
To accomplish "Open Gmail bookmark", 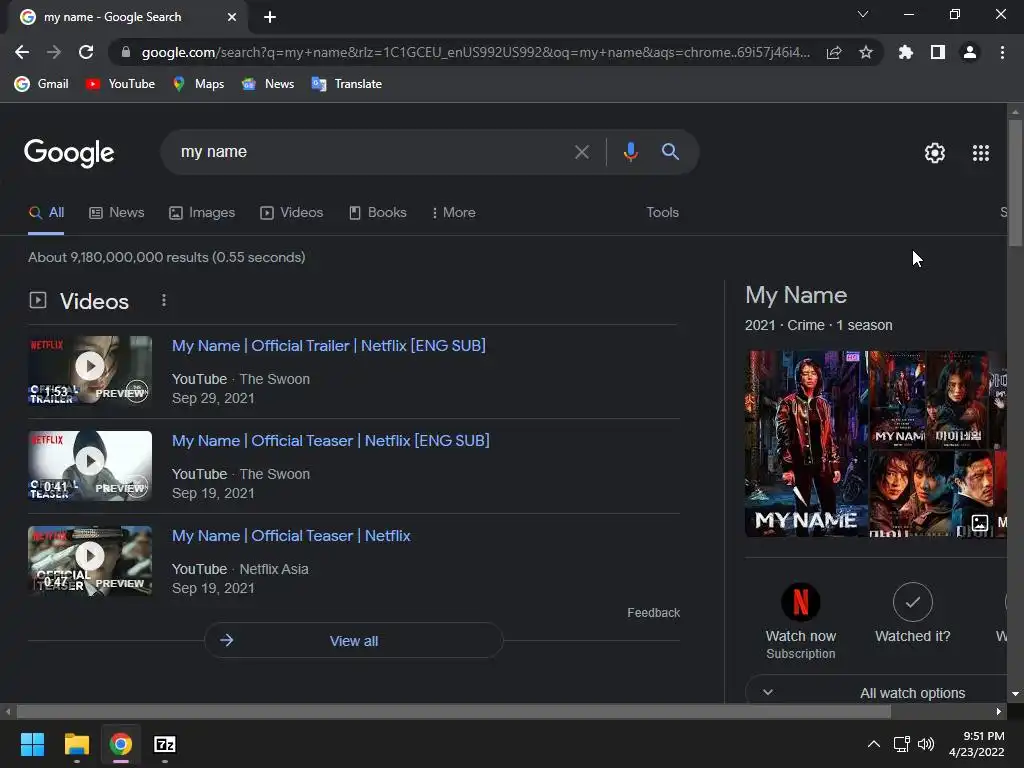I will [42, 84].
